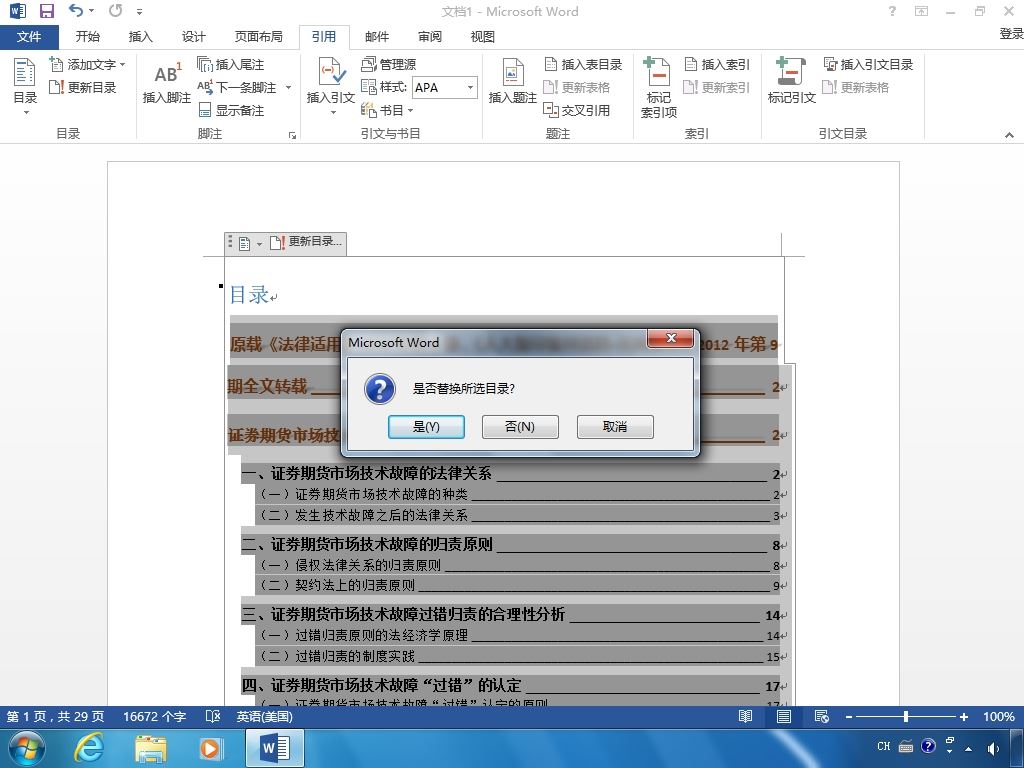
Task: Click 更新目录 in the ribbon
Action: (83, 87)
